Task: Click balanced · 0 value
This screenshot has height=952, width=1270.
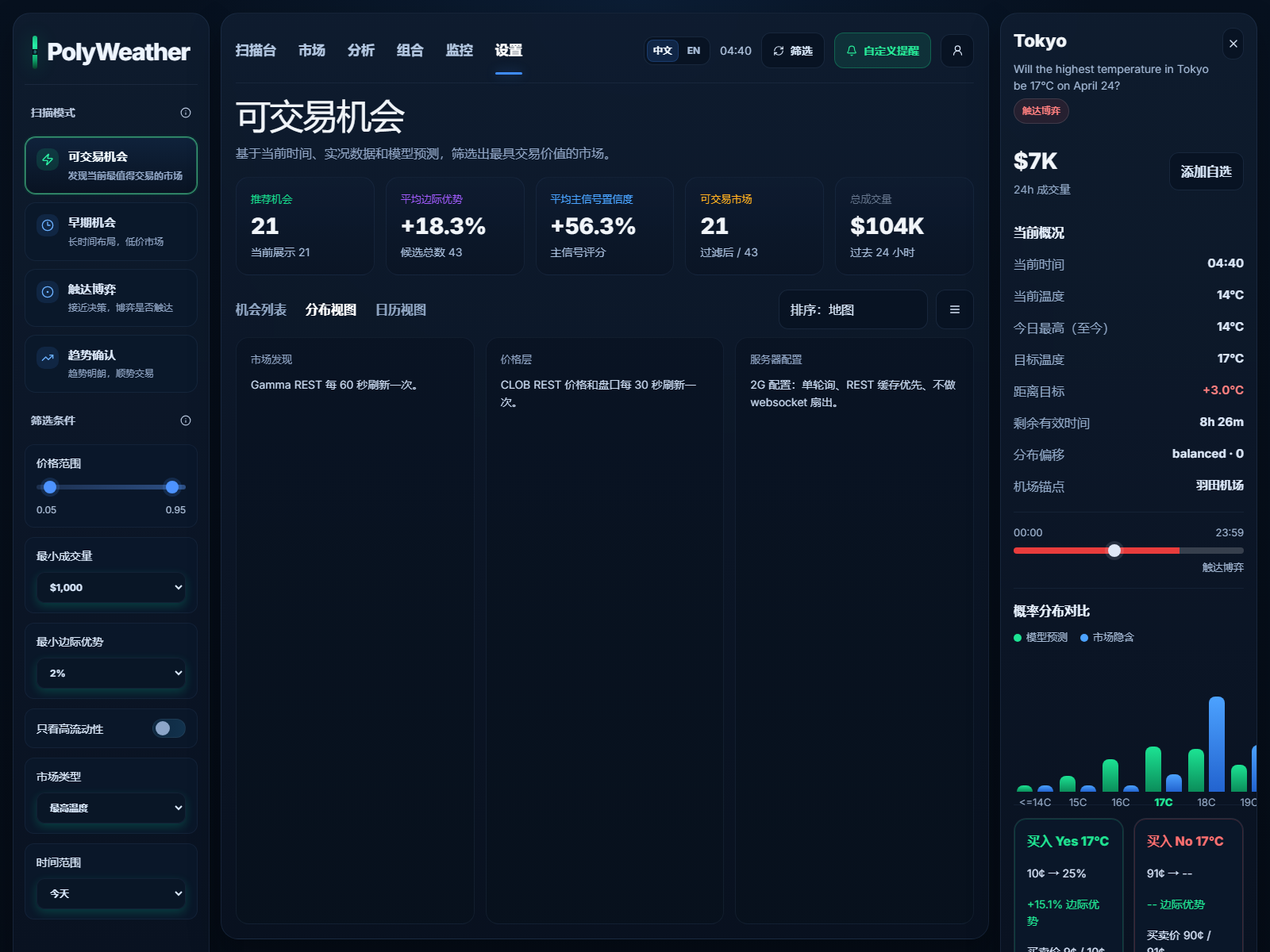Action: pyautogui.click(x=1208, y=454)
